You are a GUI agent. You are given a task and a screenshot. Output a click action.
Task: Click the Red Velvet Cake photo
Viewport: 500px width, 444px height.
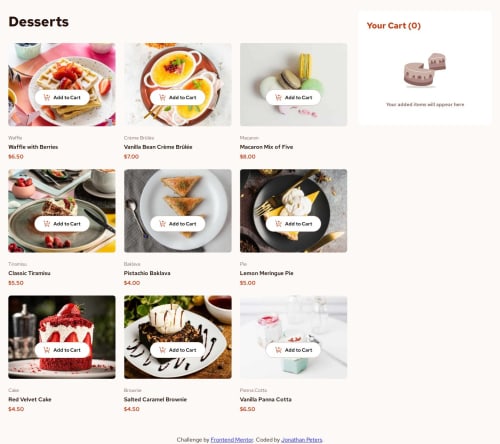tap(62, 337)
